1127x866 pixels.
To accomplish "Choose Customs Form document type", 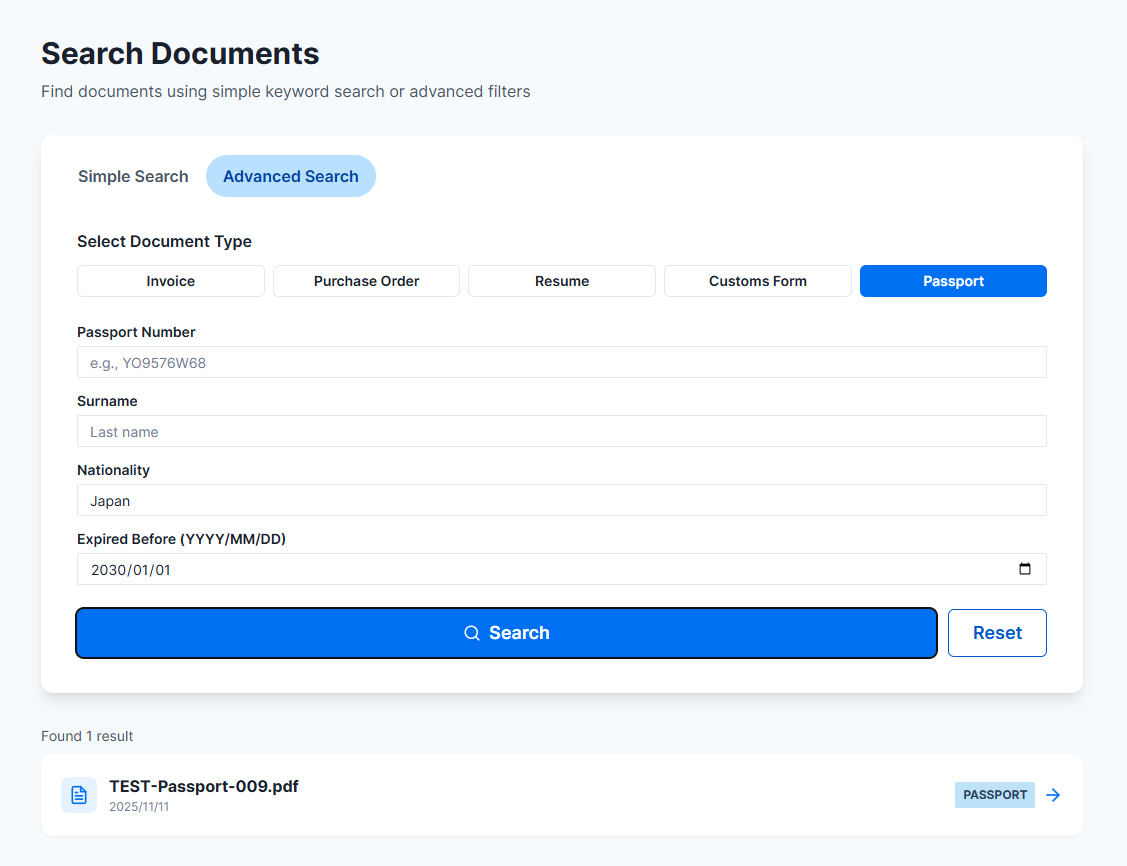I will point(758,281).
